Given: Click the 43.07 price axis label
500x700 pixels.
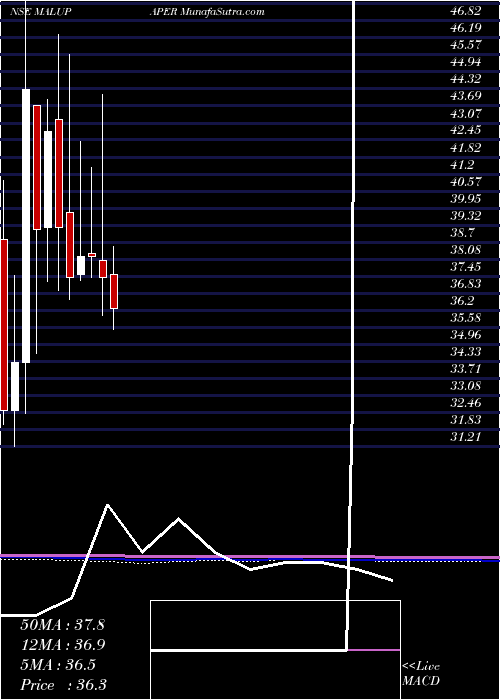Looking at the screenshot, I should [x=465, y=113].
